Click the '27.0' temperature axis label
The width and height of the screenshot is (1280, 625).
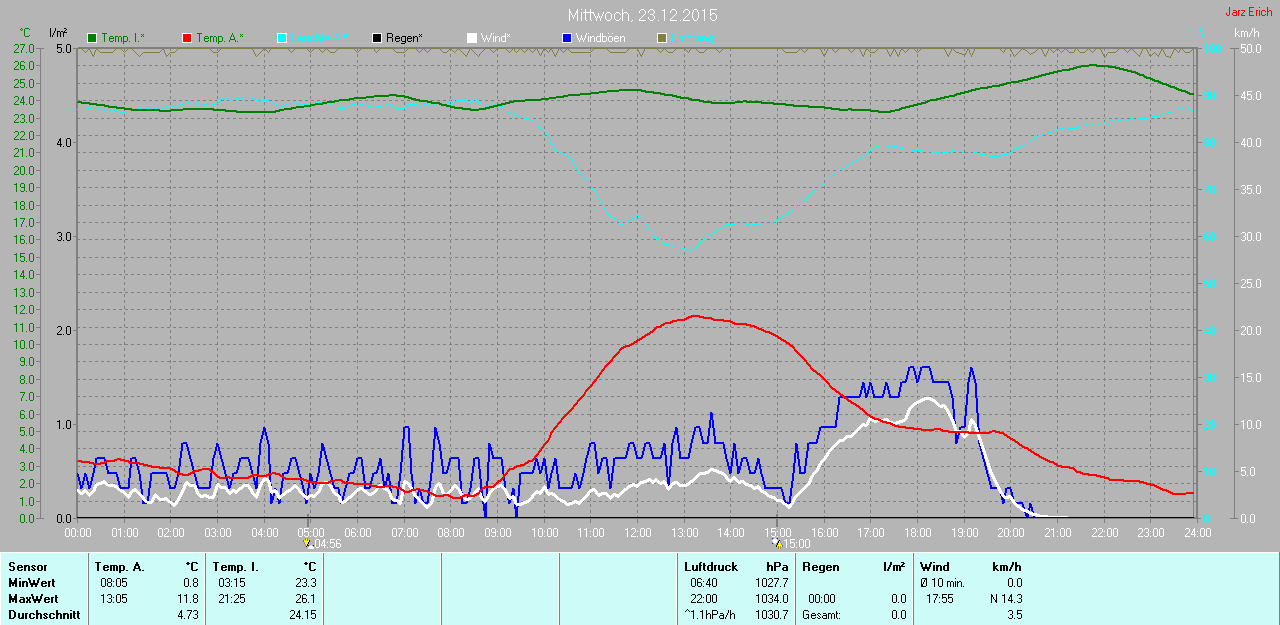tap(24, 48)
